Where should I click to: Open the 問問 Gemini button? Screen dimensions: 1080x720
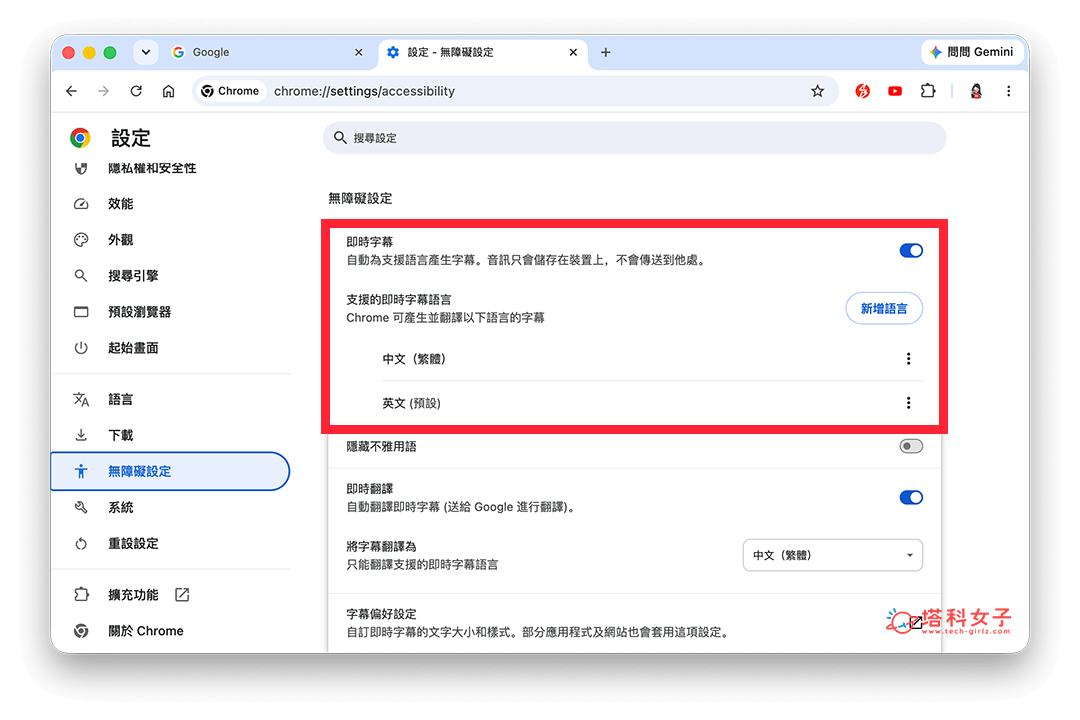972,52
